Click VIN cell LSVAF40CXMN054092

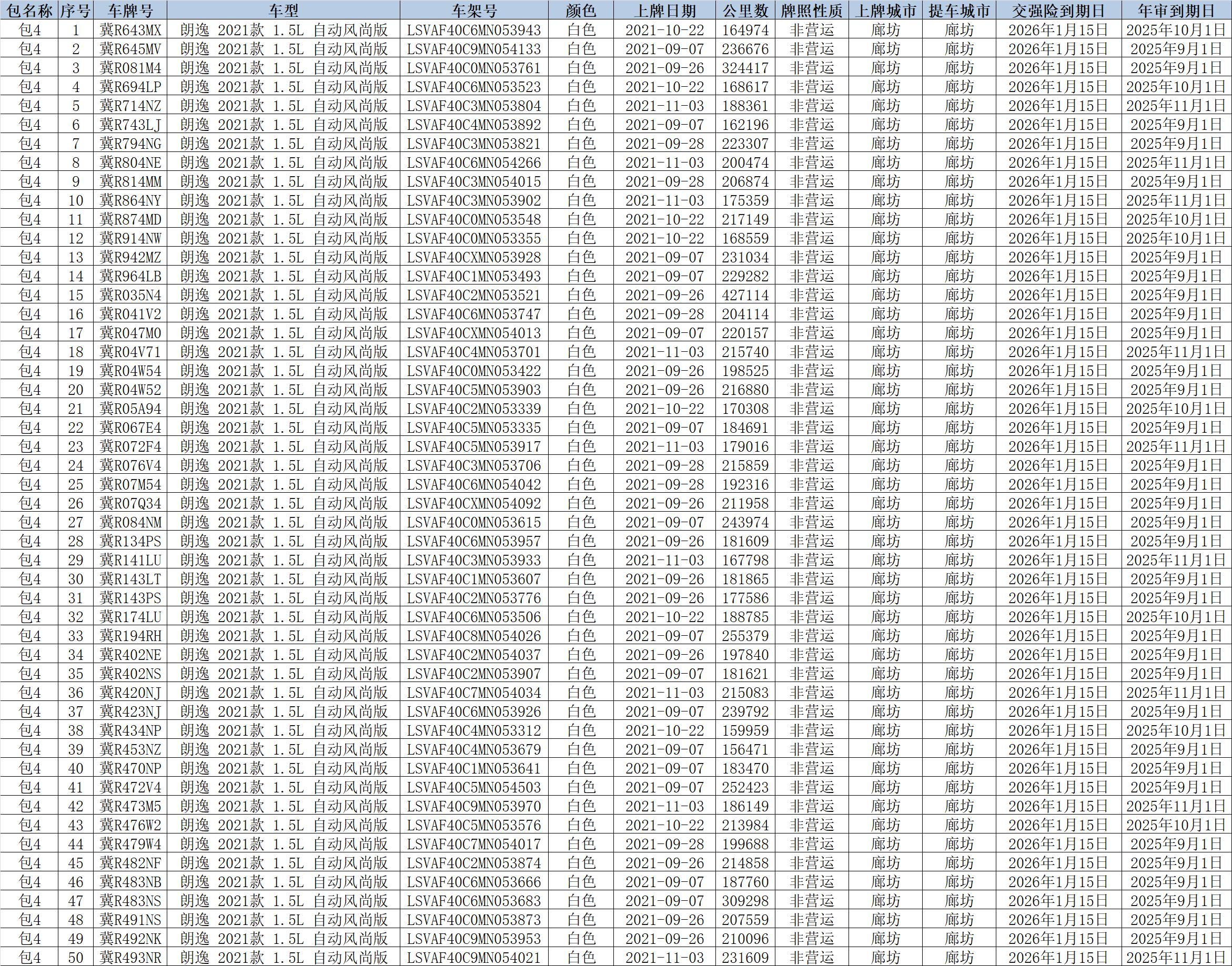(474, 503)
